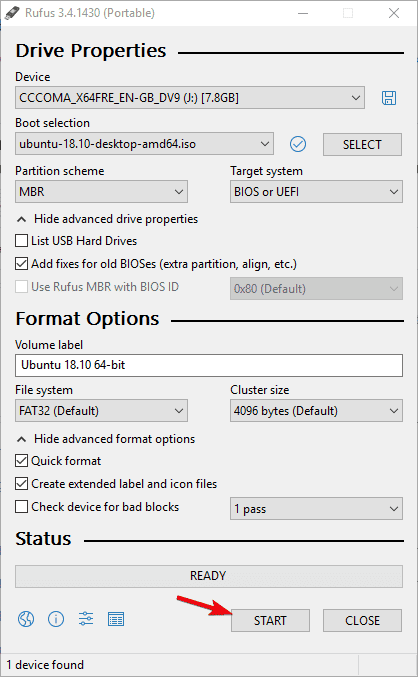Click the Rufus USB drive title icon
Viewport: 418px width, 677px height.
pyautogui.click(x=12, y=13)
